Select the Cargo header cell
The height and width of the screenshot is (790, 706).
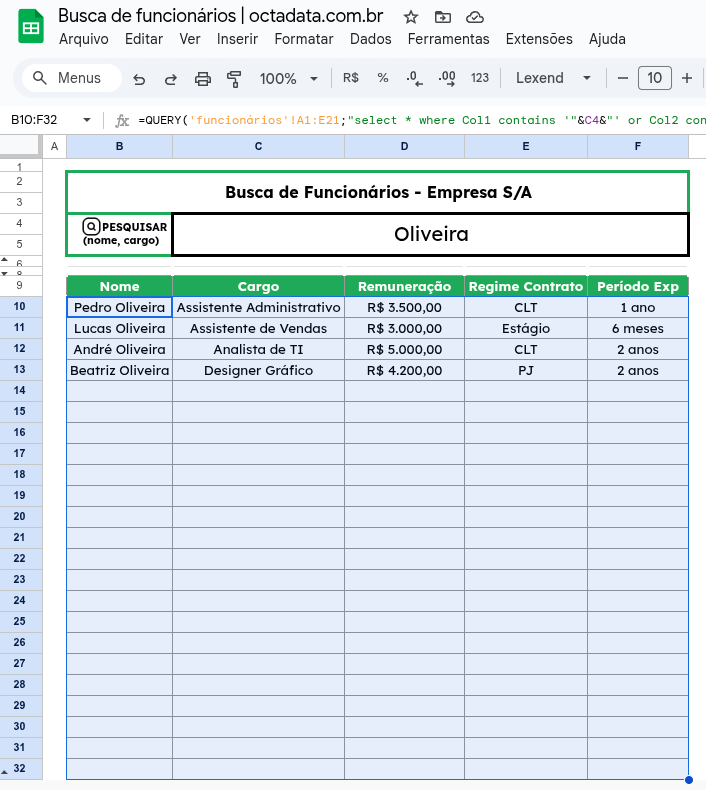point(259,286)
